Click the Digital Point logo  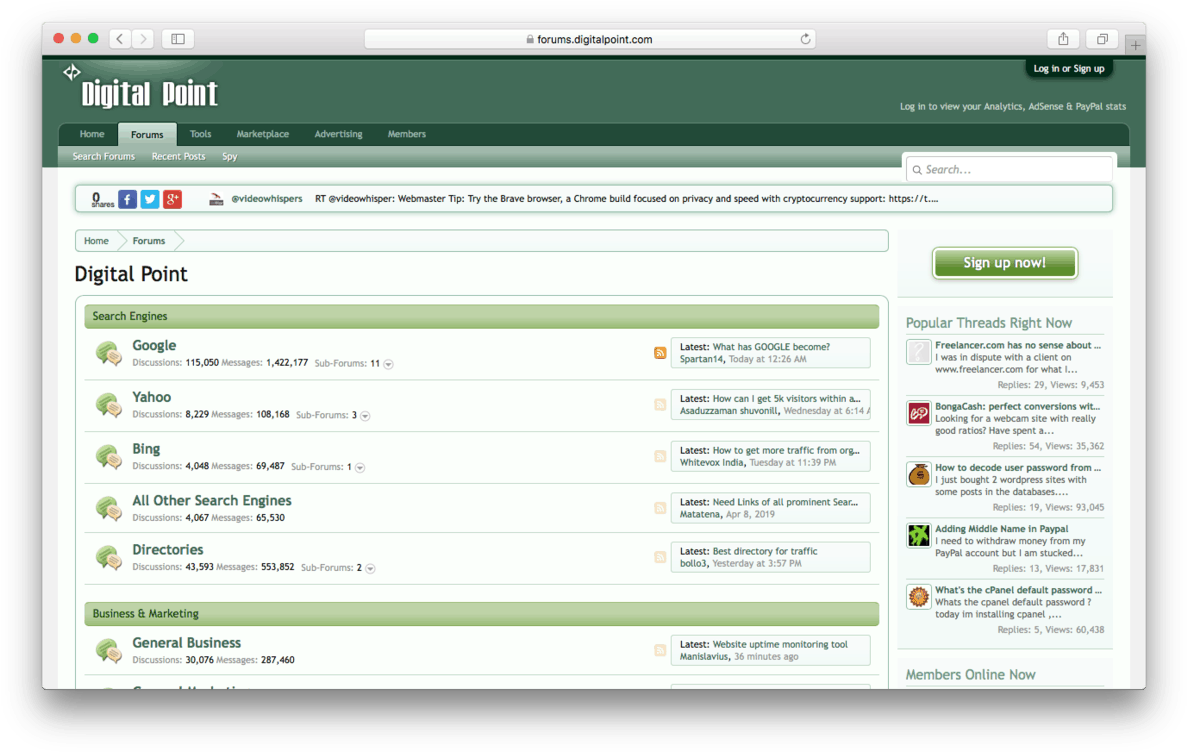point(141,88)
